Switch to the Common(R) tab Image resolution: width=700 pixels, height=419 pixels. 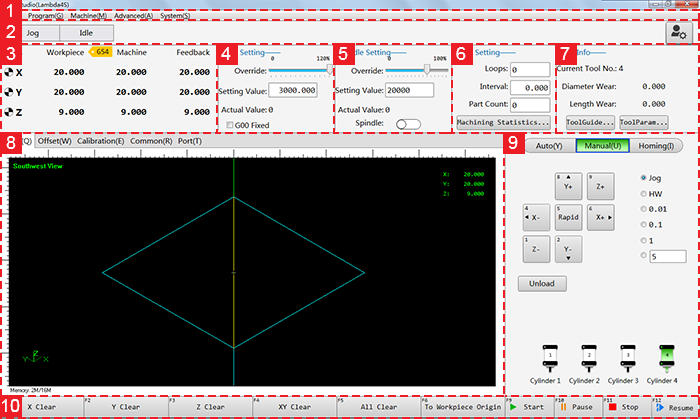coord(151,141)
